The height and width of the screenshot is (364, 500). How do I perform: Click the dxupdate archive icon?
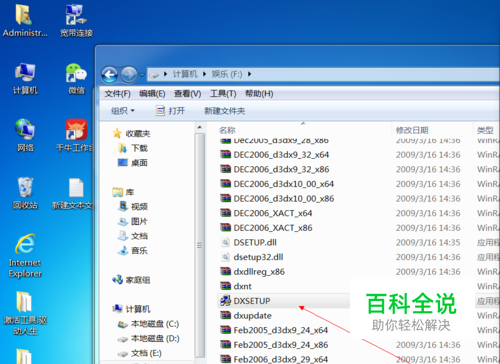coord(226,316)
